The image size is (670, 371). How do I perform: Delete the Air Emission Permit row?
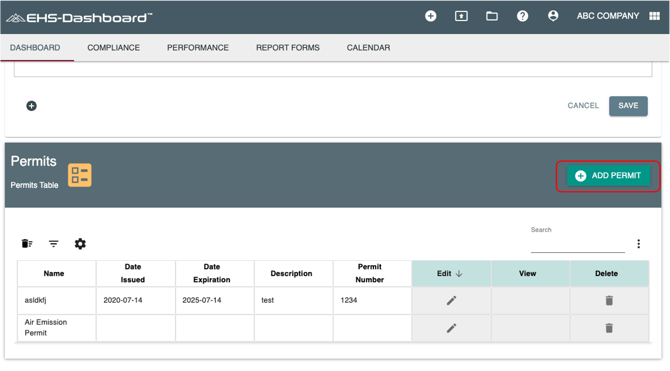(x=609, y=328)
